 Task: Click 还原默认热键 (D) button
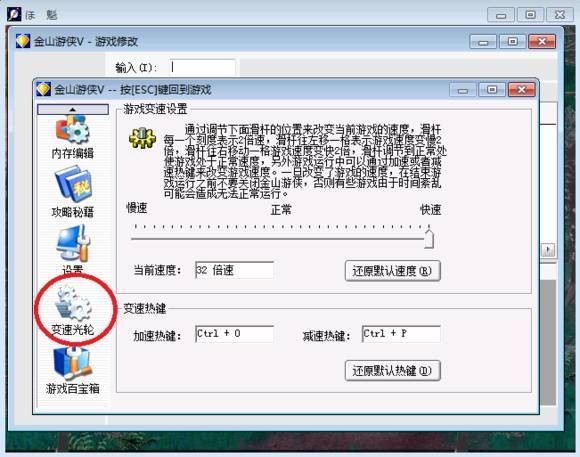point(392,370)
